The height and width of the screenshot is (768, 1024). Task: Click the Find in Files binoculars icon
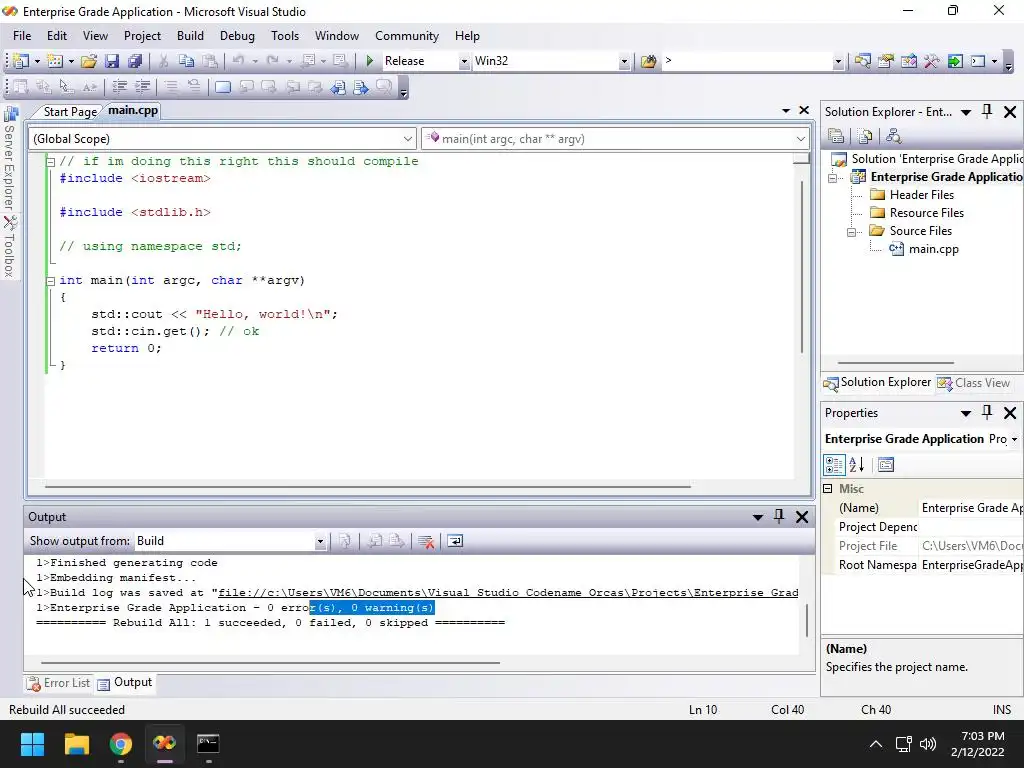(x=648, y=61)
